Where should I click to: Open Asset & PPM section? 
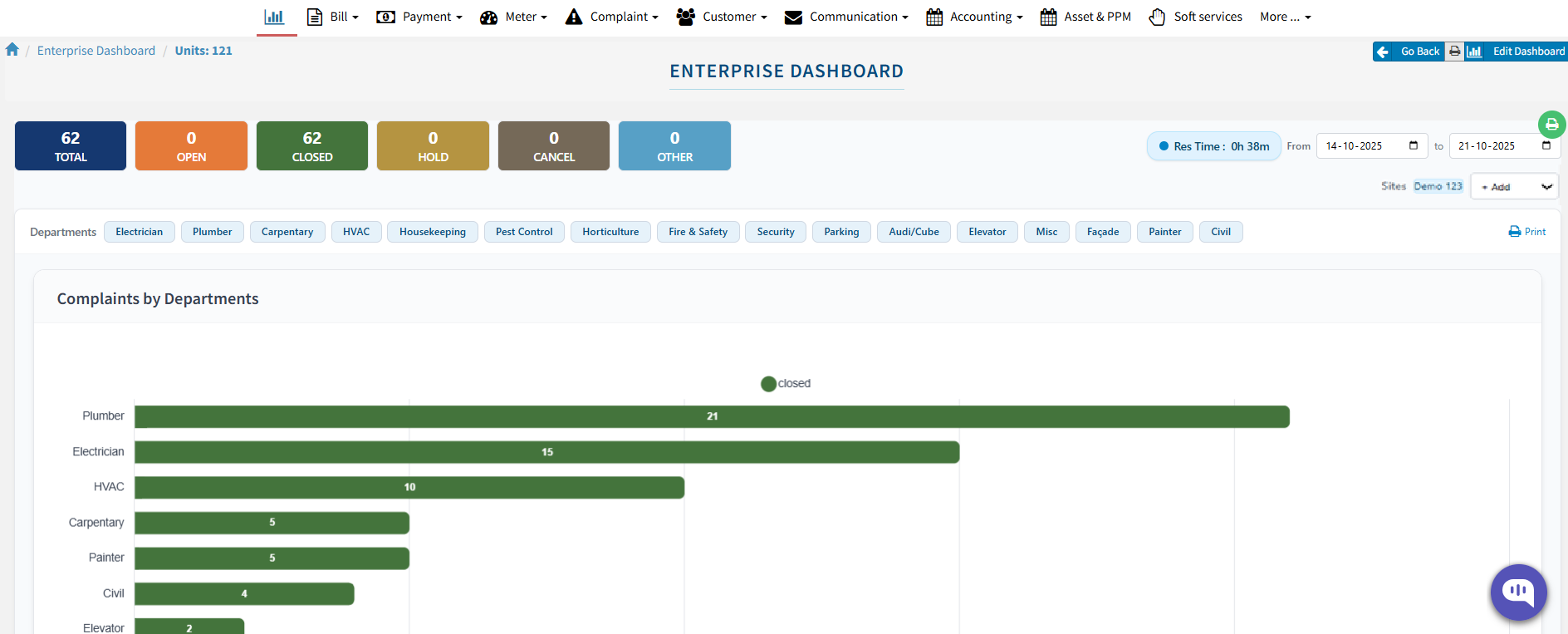[1085, 17]
